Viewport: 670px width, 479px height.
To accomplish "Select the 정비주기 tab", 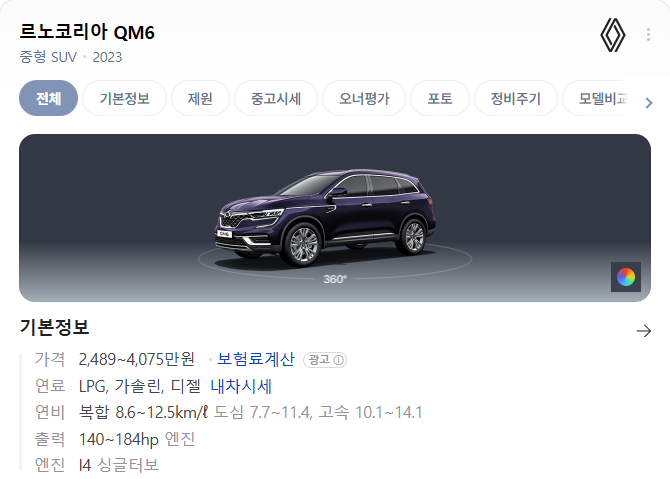I will click(x=516, y=98).
